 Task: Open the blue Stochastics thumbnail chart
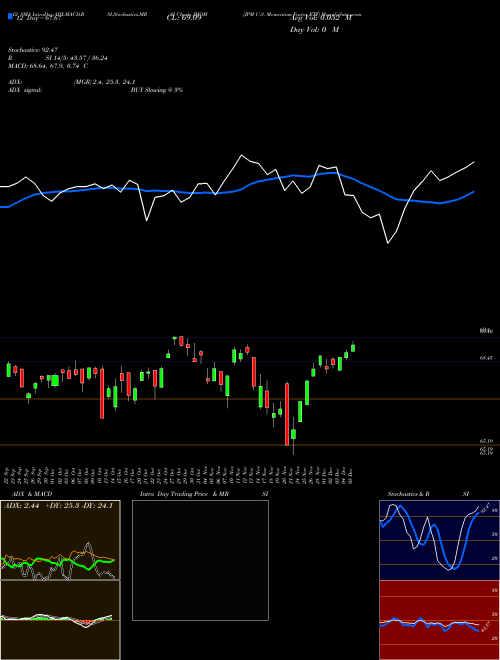click(439, 540)
